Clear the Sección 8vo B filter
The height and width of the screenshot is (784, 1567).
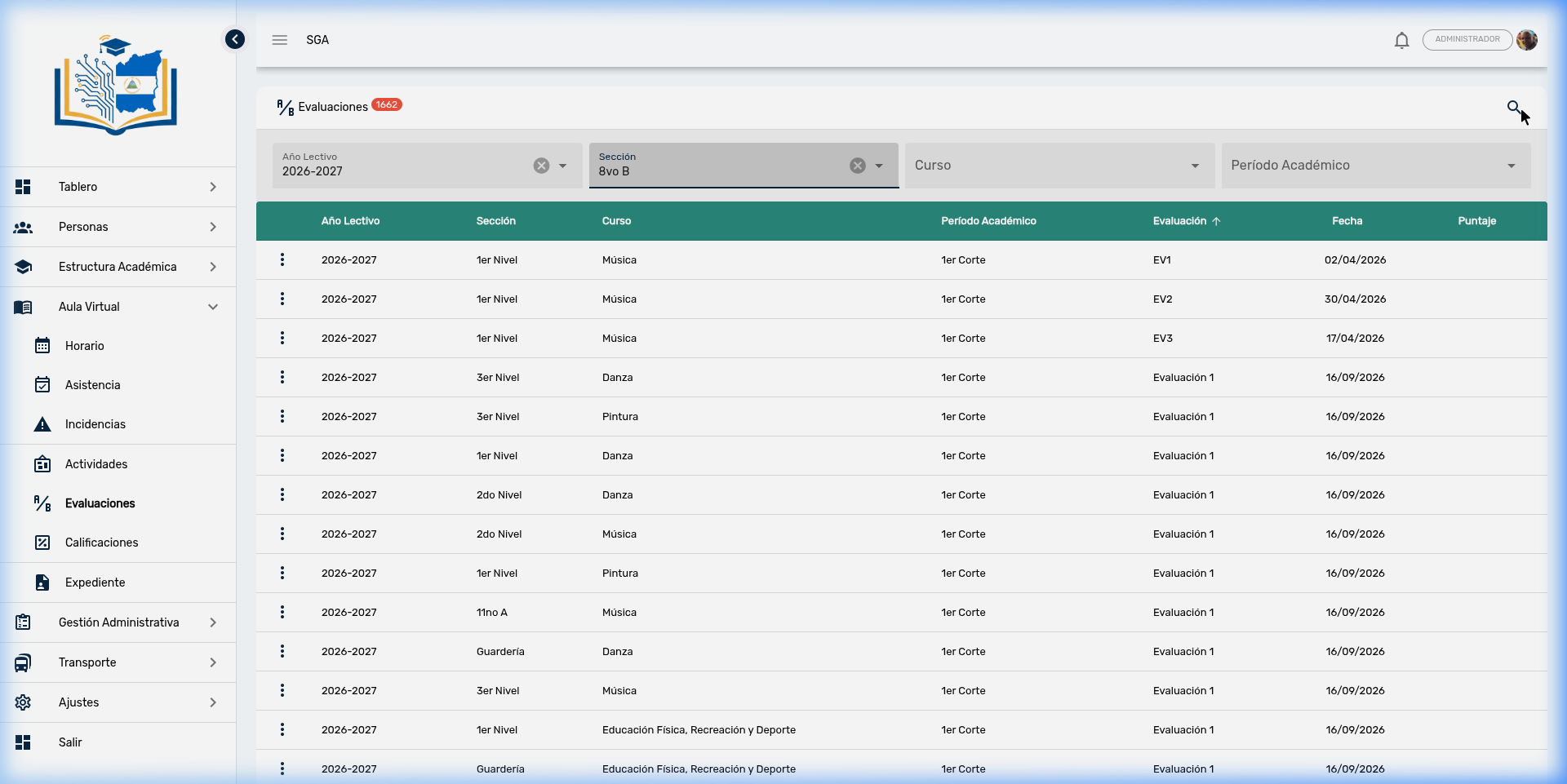[857, 166]
